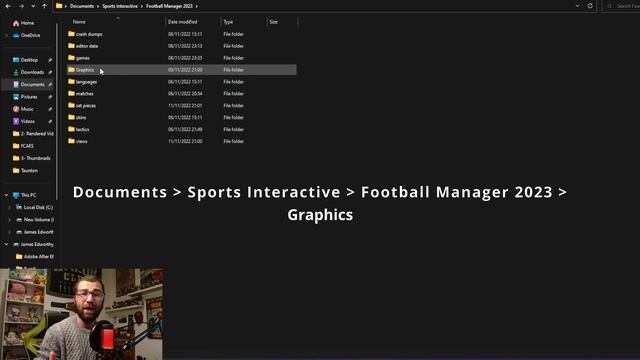Click the navigation pane scrollbar

point(57,110)
